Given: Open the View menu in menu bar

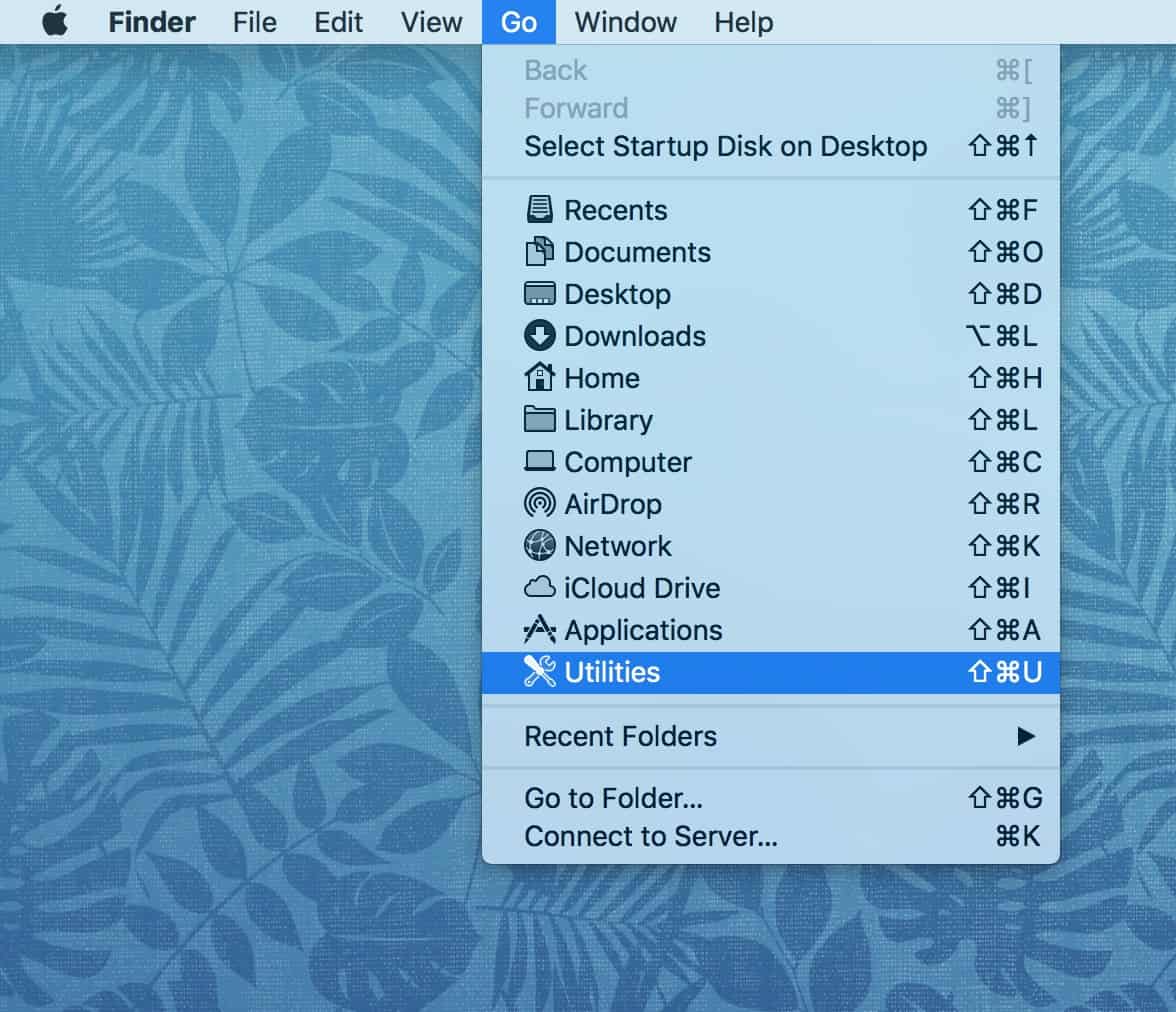Looking at the screenshot, I should [431, 22].
